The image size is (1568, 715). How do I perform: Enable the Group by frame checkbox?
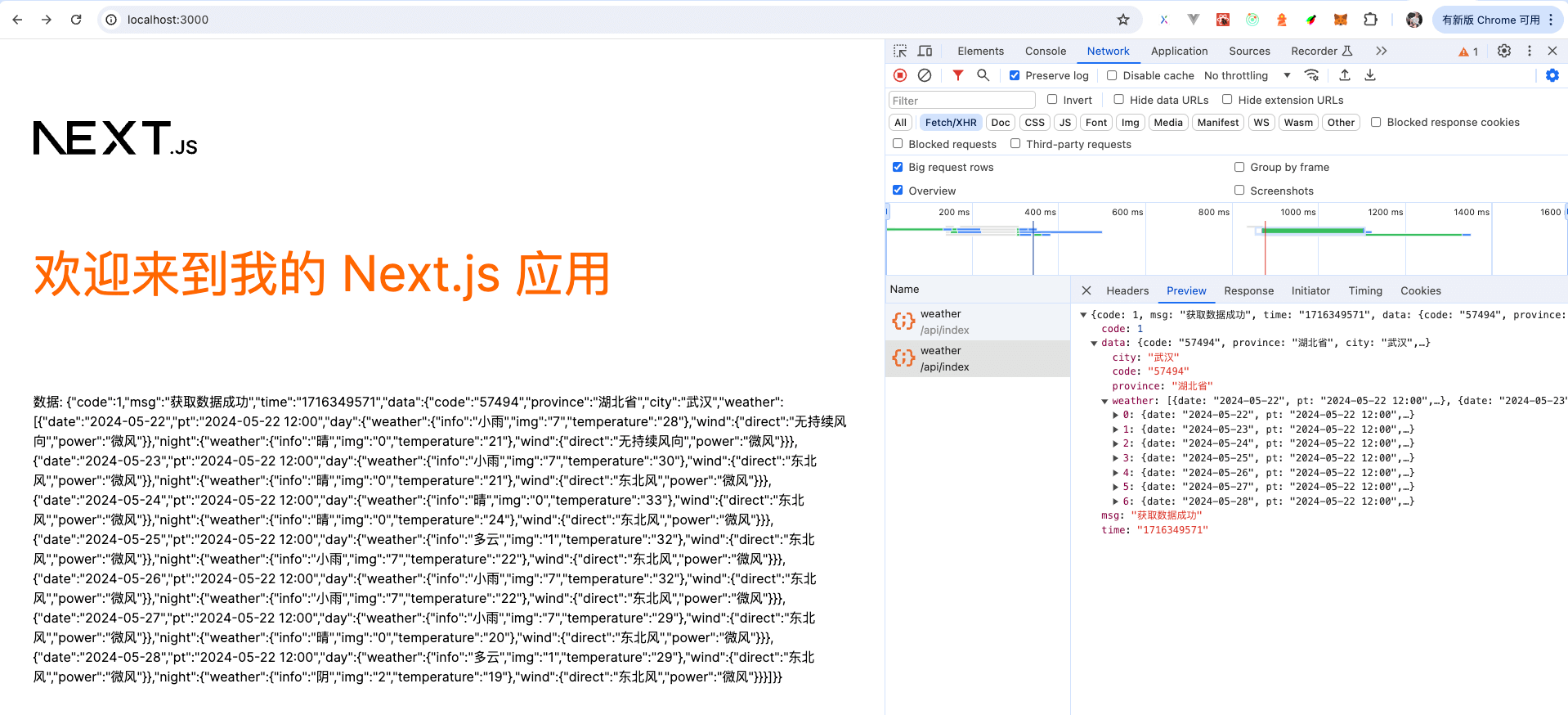tap(1239, 167)
